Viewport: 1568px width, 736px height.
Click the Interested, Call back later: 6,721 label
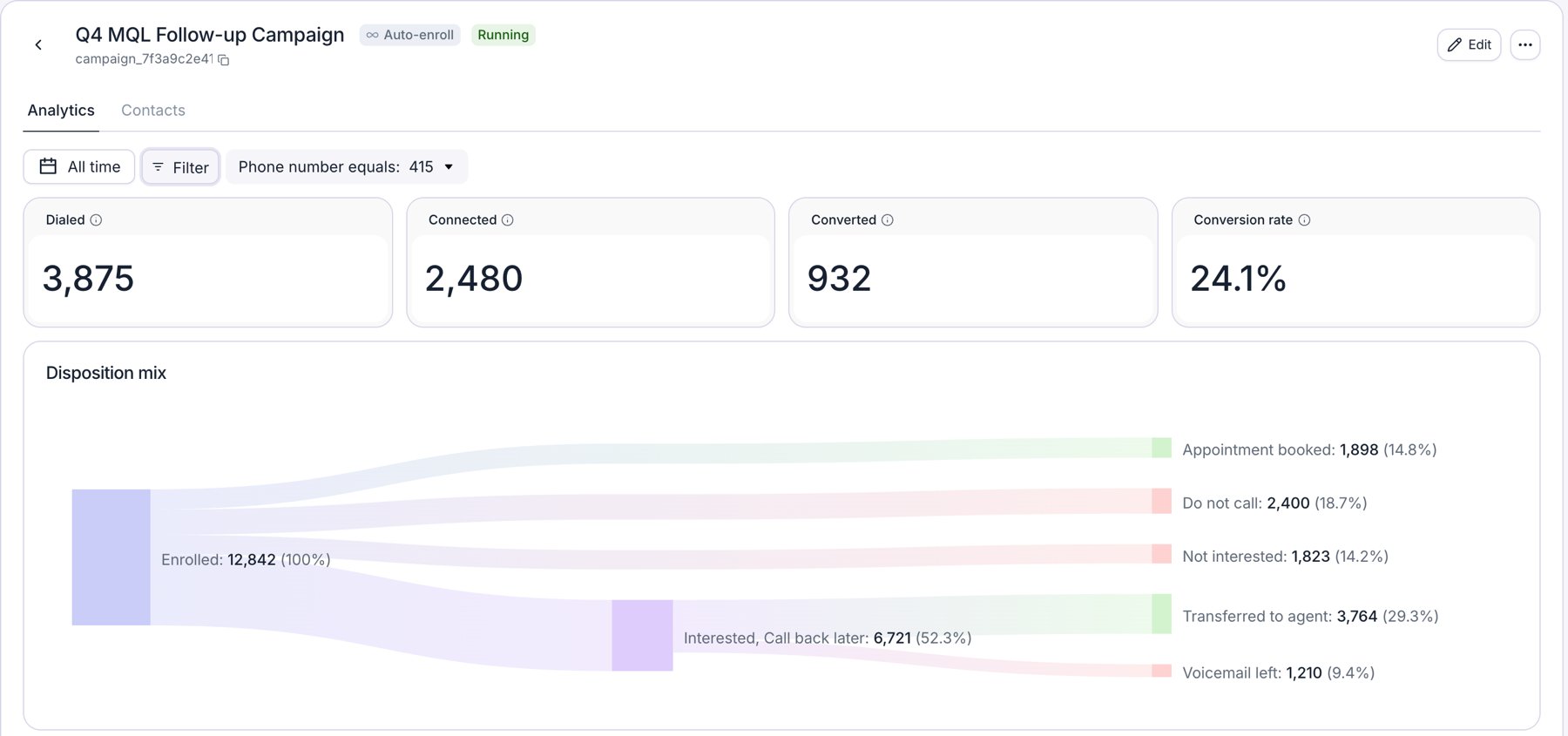click(x=828, y=638)
